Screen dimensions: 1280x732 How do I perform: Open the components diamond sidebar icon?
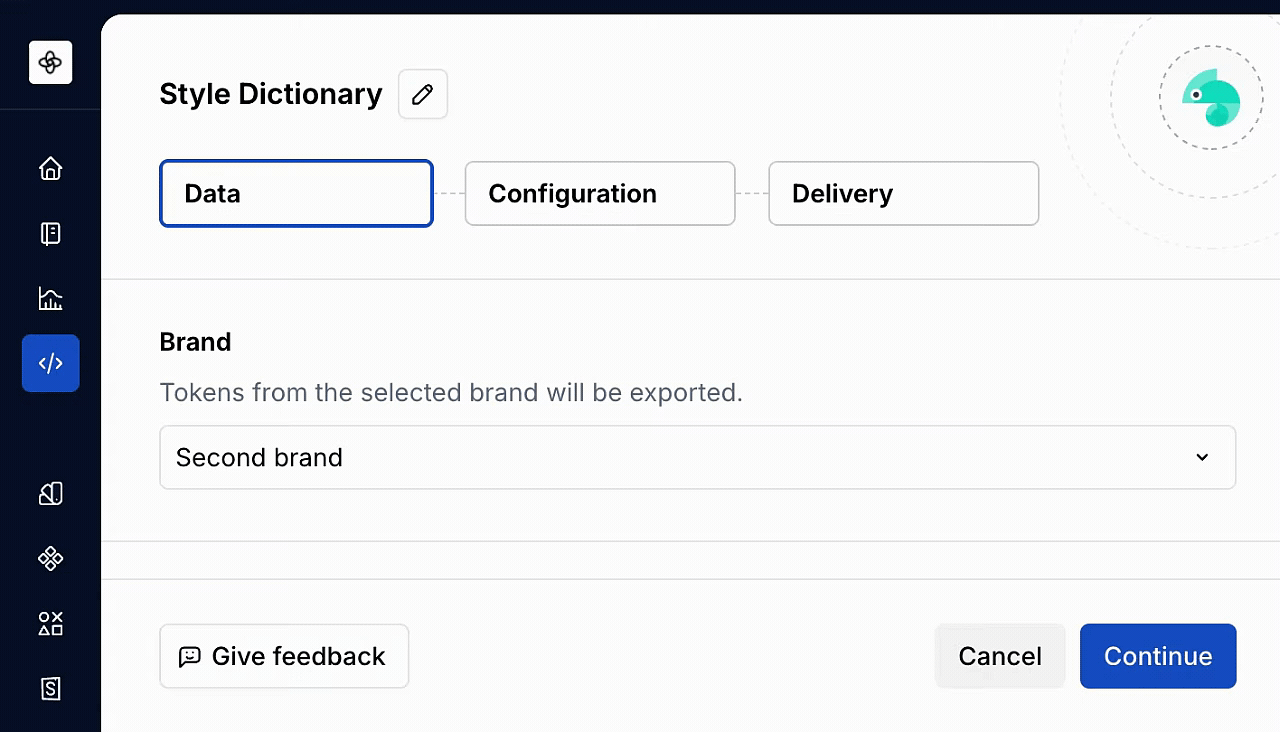click(50, 558)
